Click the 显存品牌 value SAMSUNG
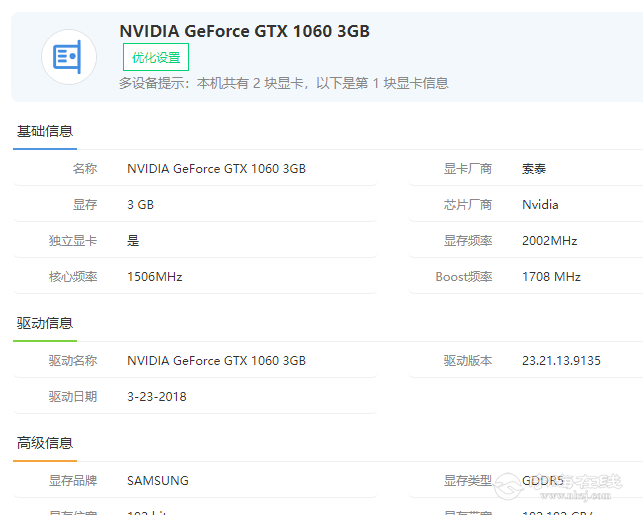Viewport: 643px width, 515px height. [158, 480]
